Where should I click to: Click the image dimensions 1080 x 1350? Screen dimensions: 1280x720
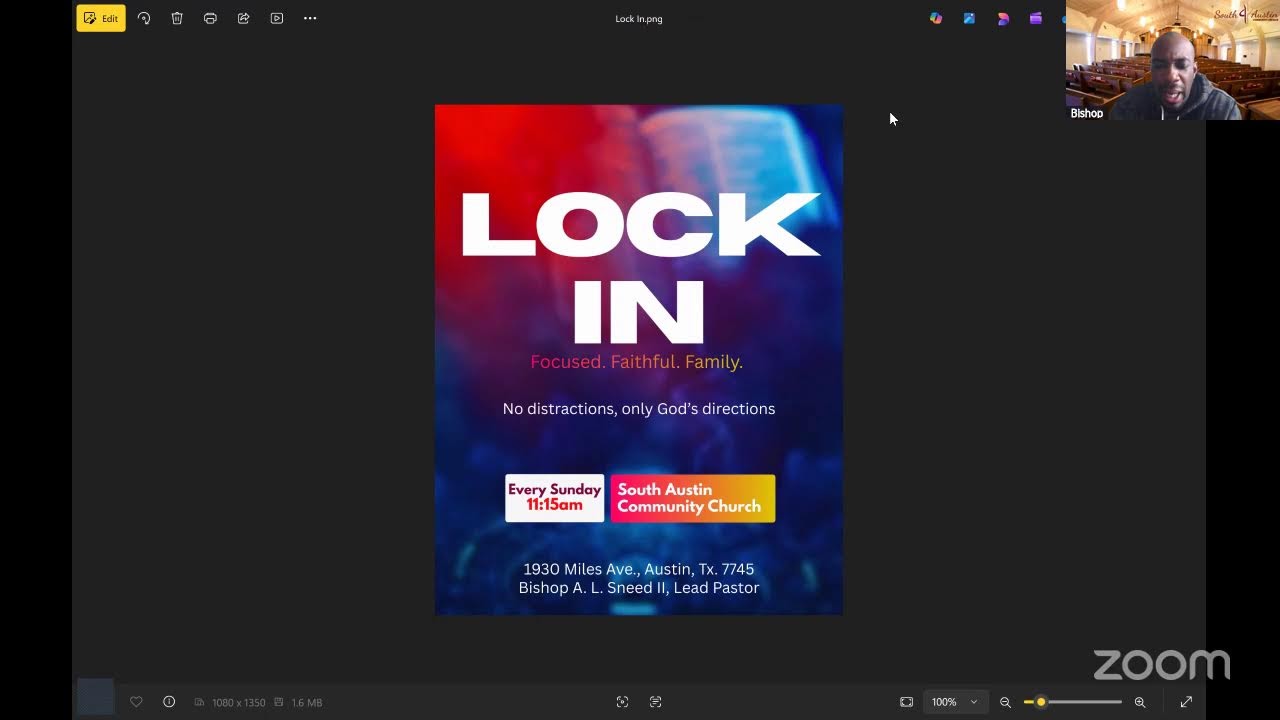(238, 703)
